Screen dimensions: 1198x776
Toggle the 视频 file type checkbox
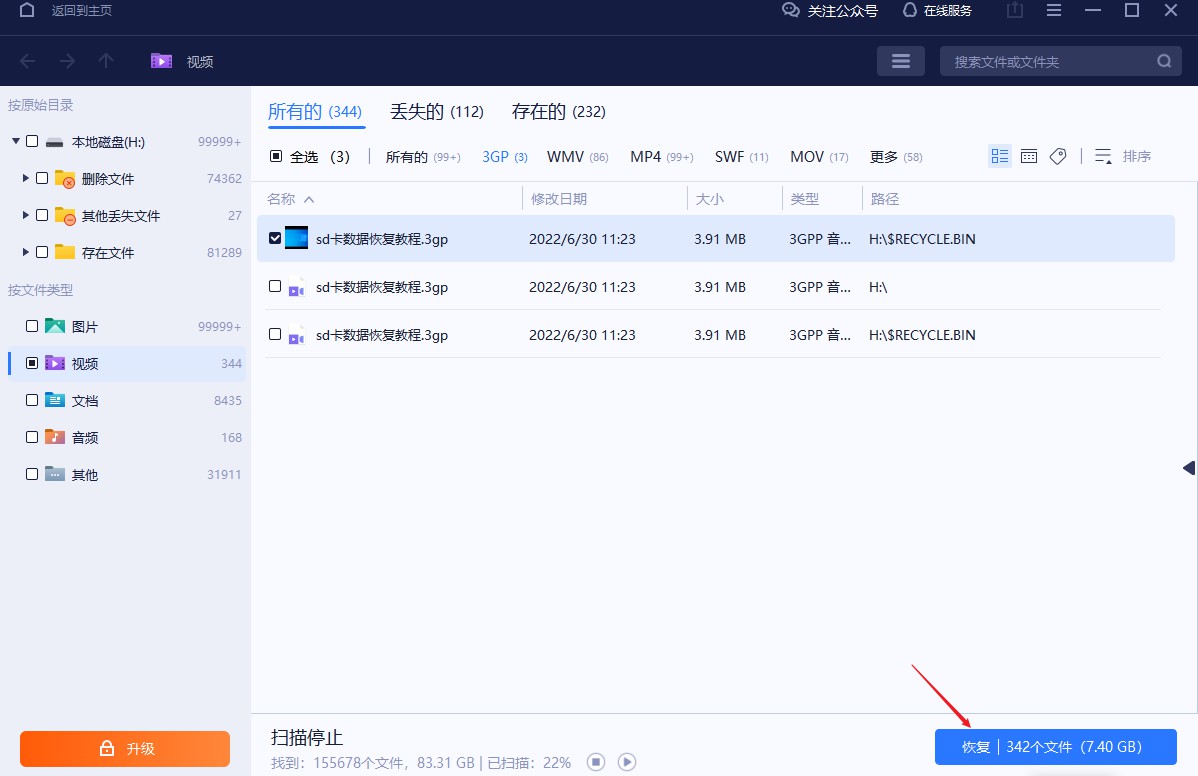[31, 362]
